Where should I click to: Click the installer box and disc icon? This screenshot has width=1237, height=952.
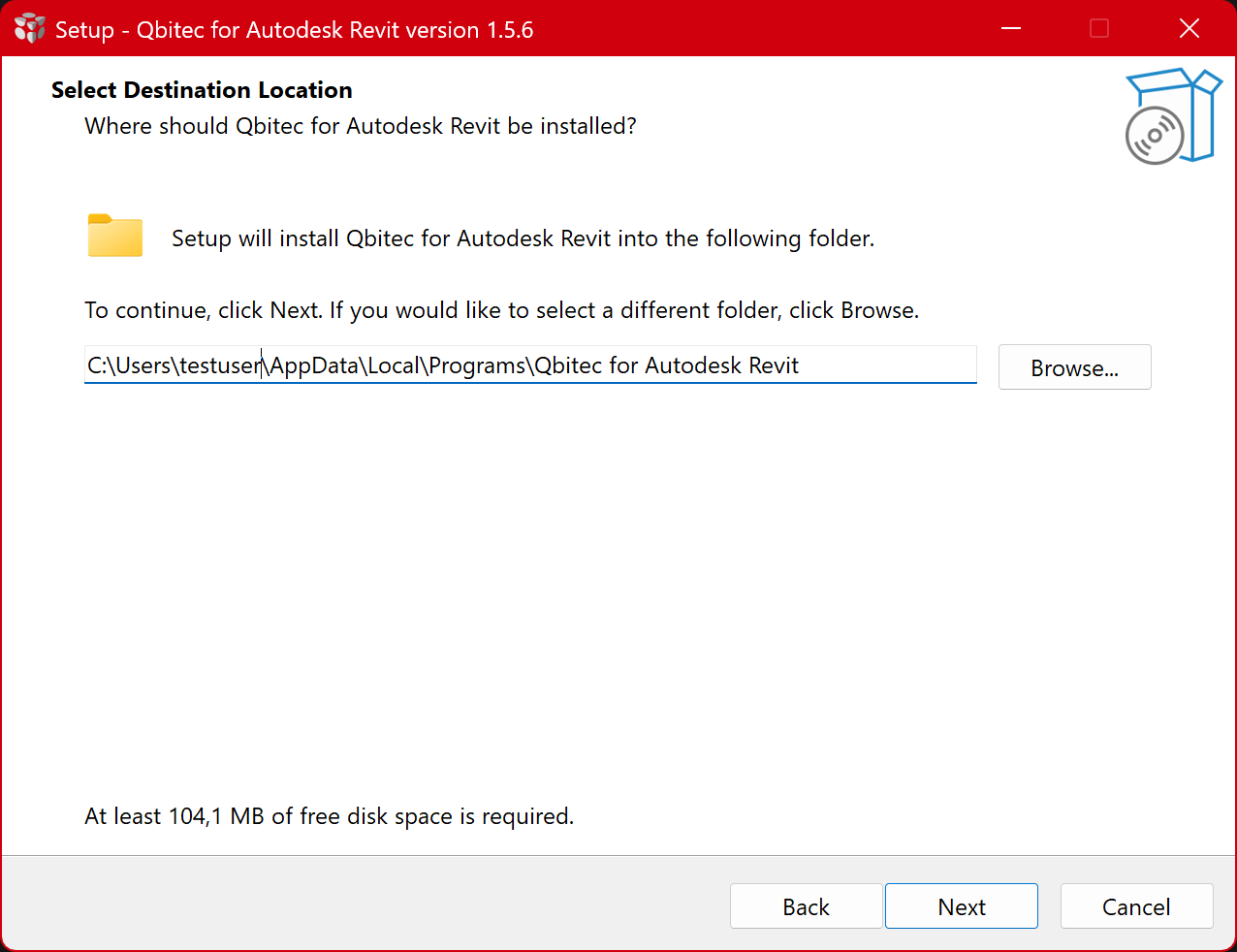point(1172,116)
